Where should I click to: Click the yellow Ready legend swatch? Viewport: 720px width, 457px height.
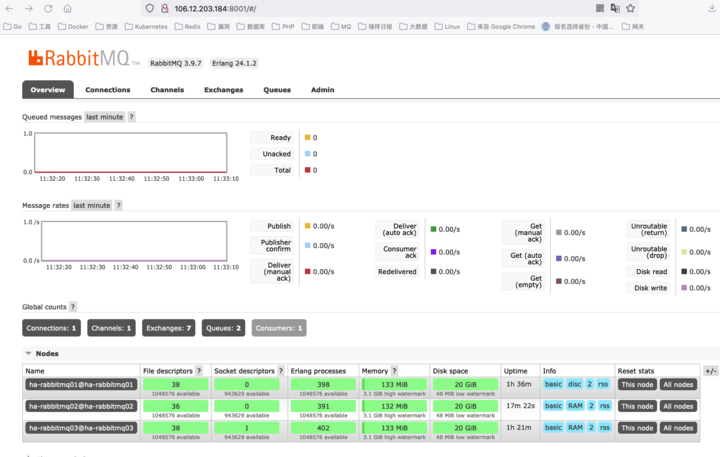coord(308,137)
